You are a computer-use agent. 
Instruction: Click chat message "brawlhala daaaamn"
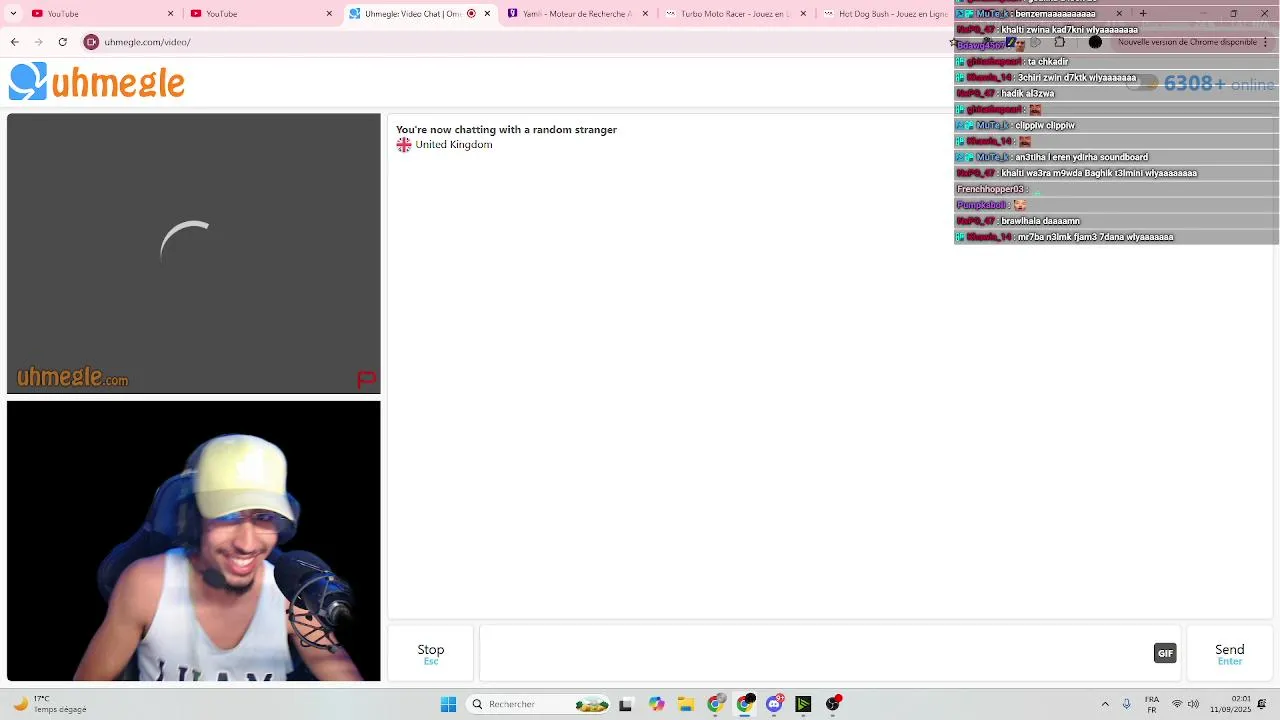click(x=1040, y=221)
